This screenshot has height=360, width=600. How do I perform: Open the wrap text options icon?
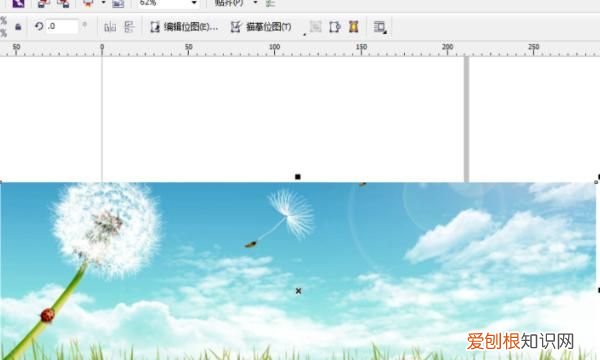coord(380,27)
